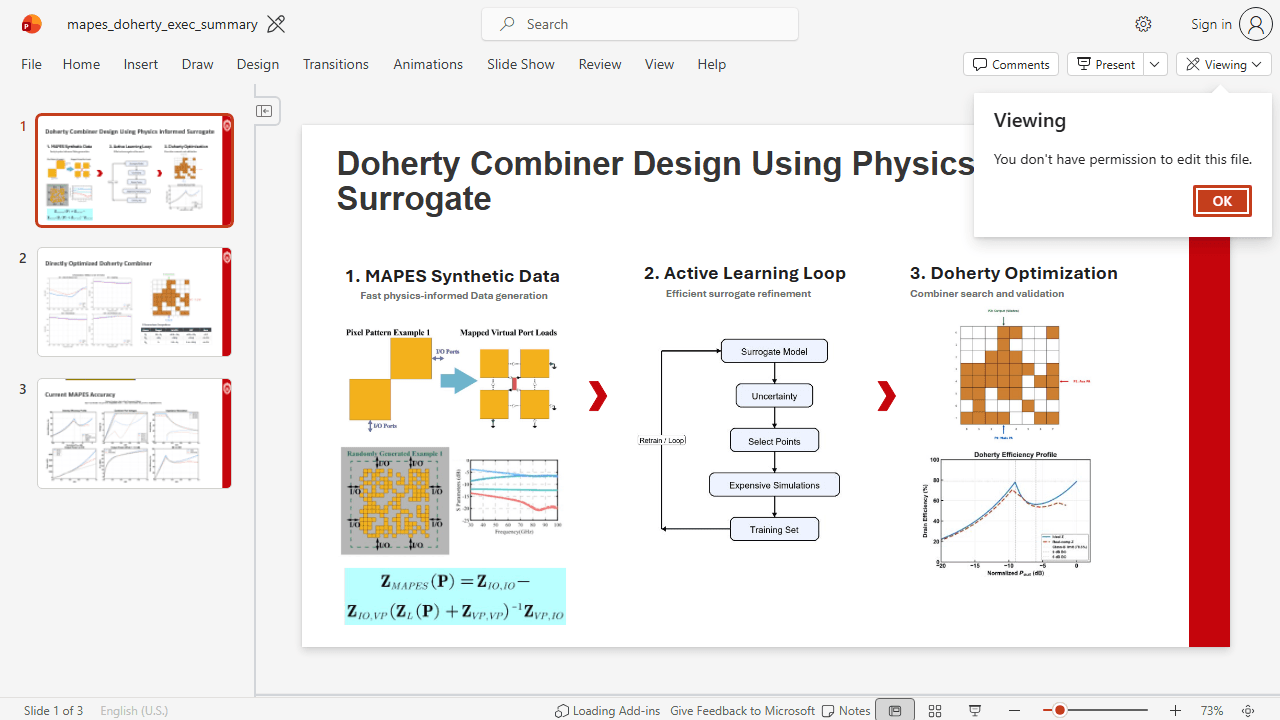Click the red chevron arrow after section 1
The width and height of the screenshot is (1280, 720).
click(x=598, y=396)
